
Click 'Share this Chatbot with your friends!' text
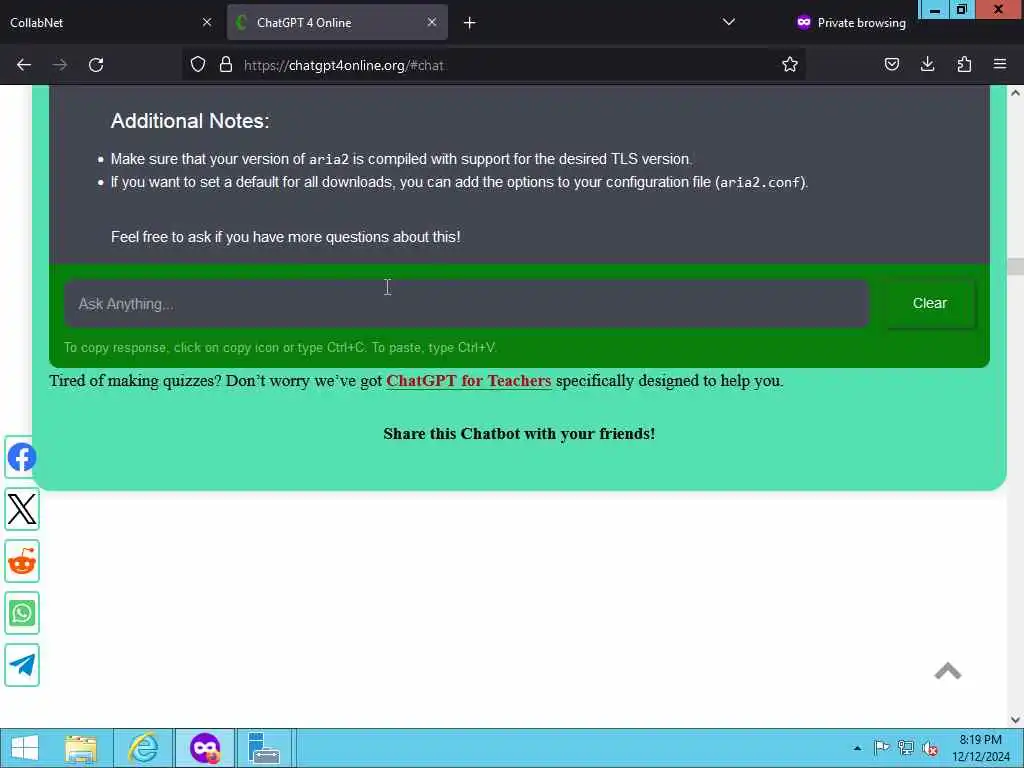519,434
